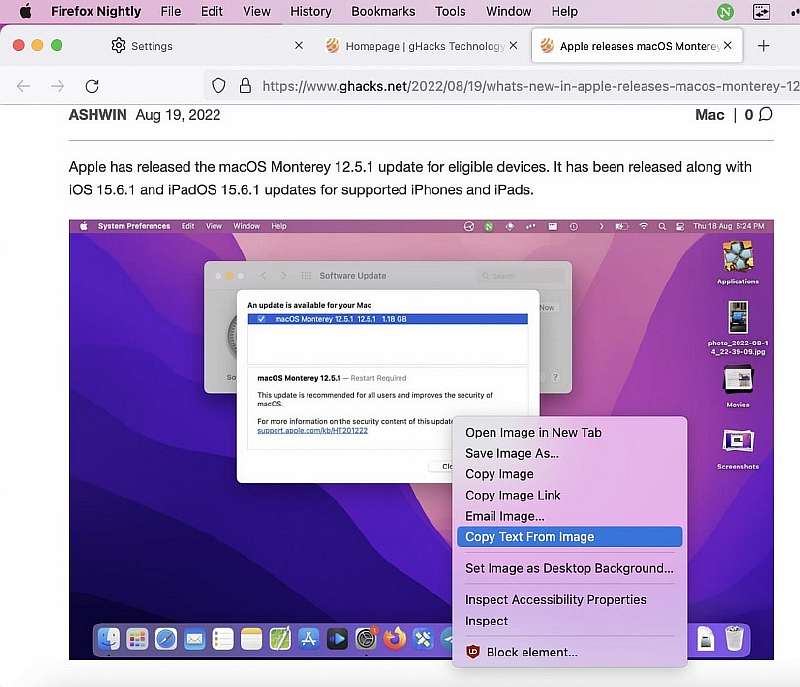Image resolution: width=800 pixels, height=687 pixels.
Task: Select Set Image as Desktop Background
Action: 569,568
